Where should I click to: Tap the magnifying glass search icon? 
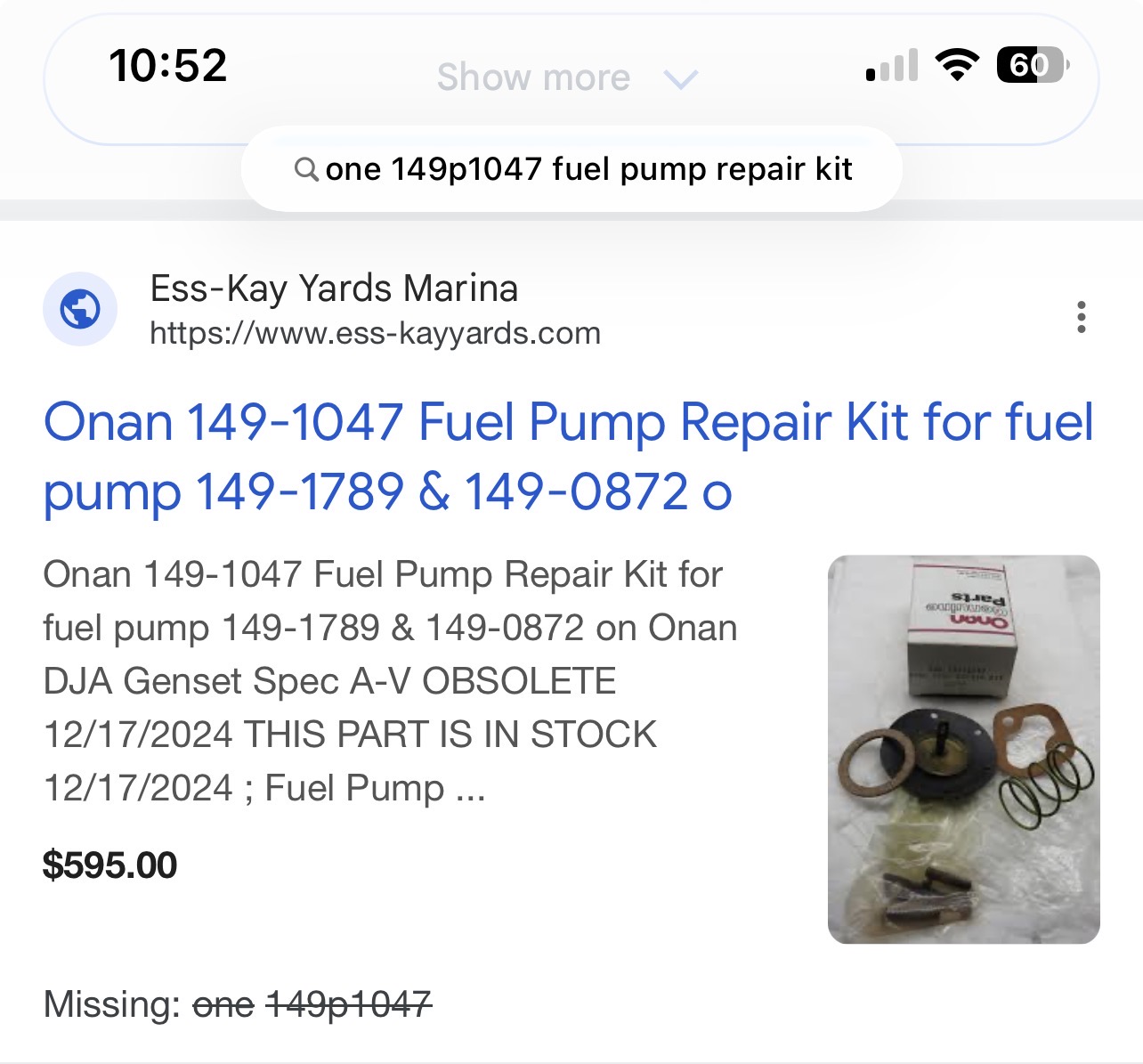(x=306, y=168)
